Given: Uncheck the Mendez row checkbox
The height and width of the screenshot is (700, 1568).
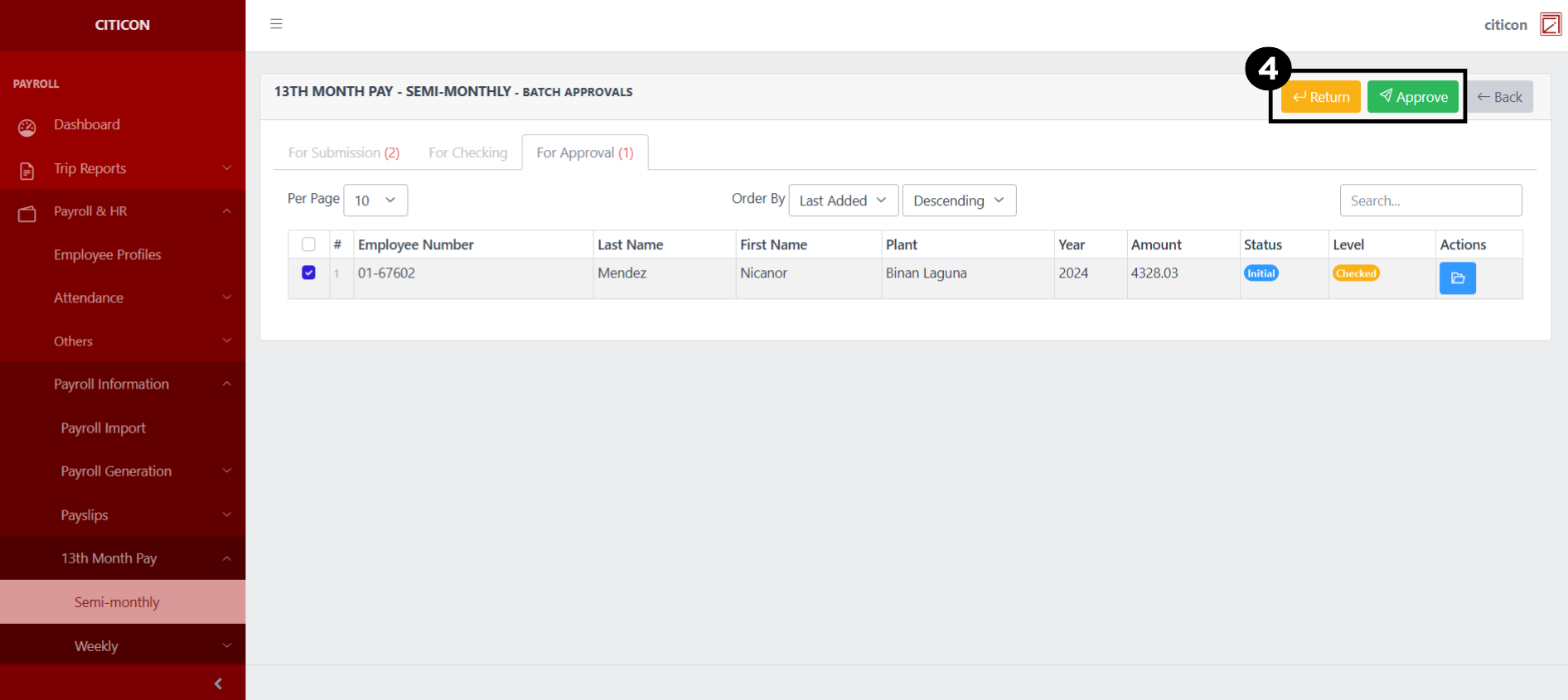Looking at the screenshot, I should coord(308,273).
